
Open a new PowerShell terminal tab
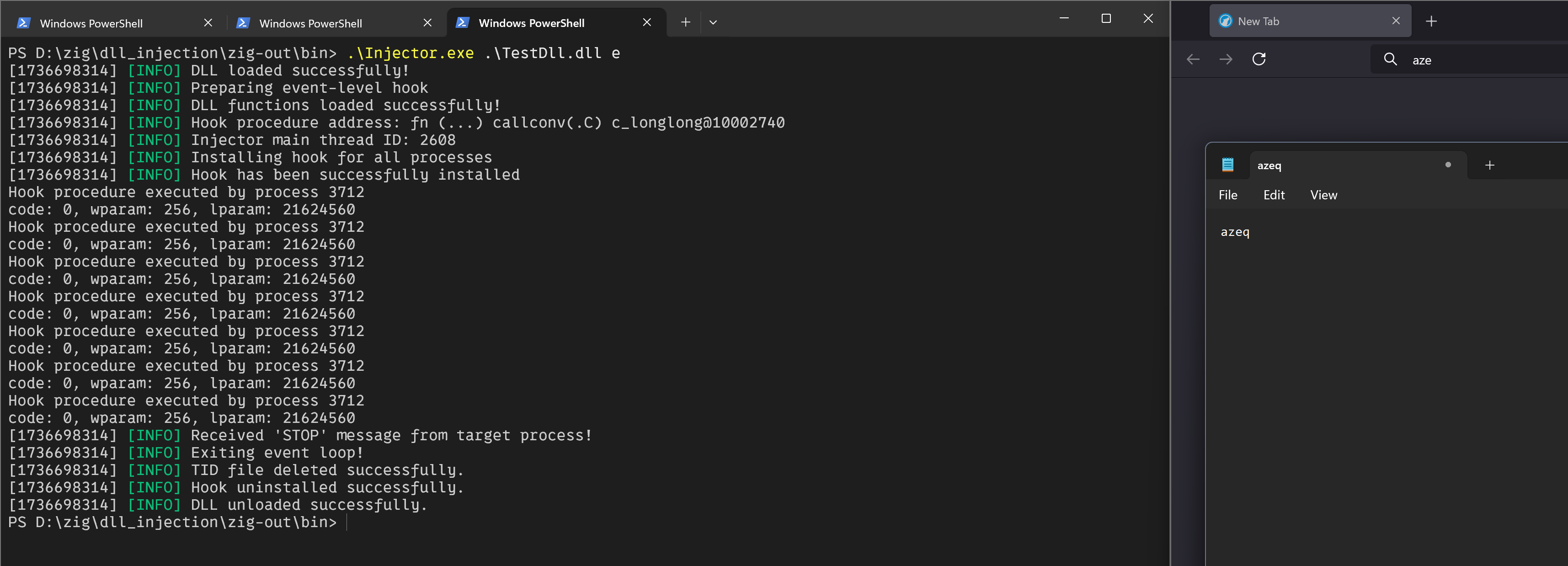[x=685, y=22]
